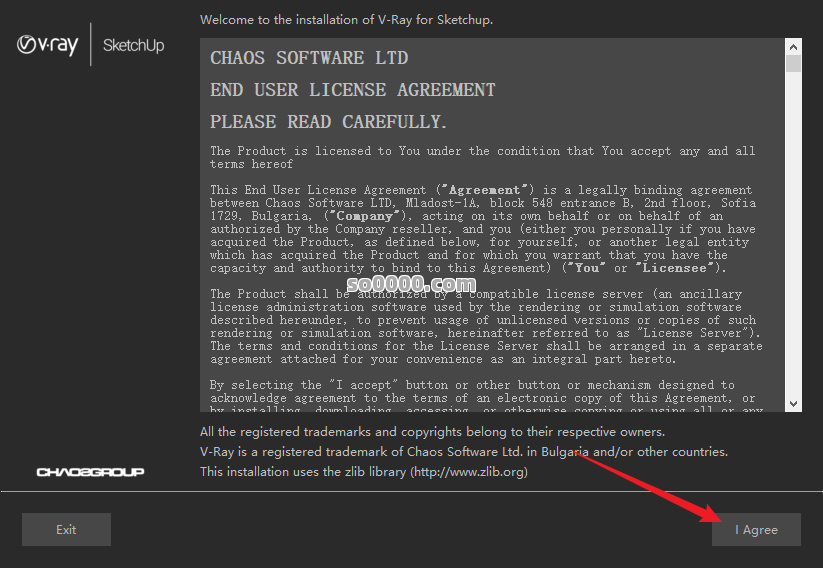Click the CHAOS SOFTWARE LTD heading

[x=309, y=58]
